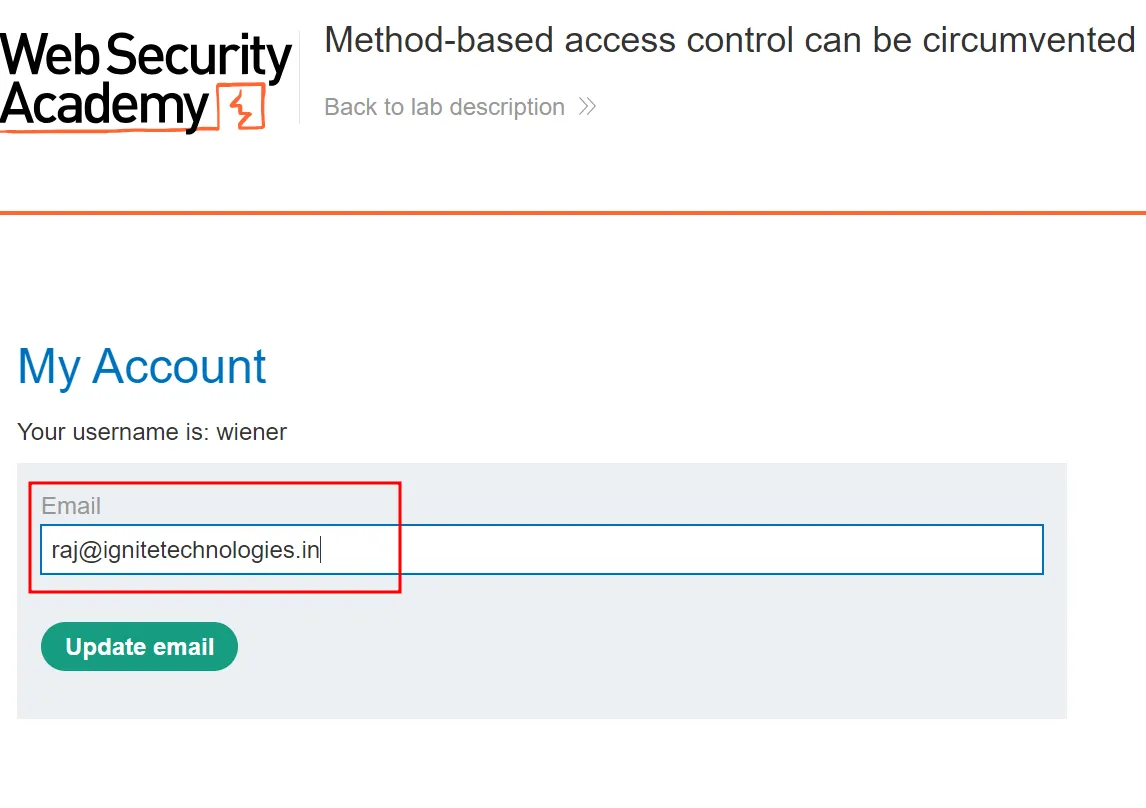Click the lab title heading text

coord(730,40)
